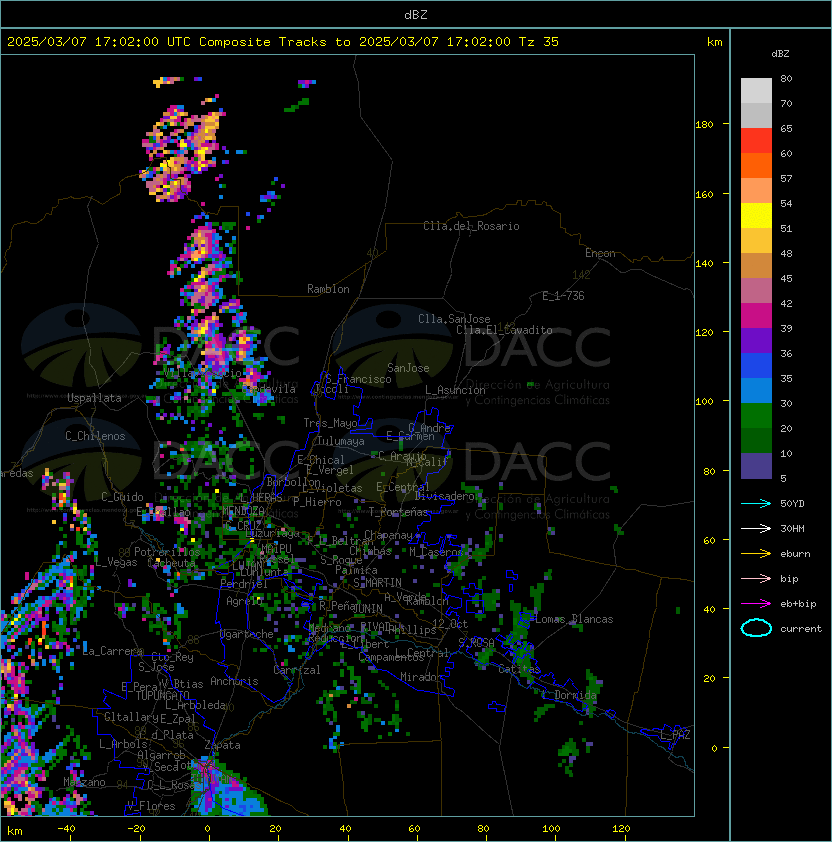Click the '100' km tick on vertical axis

pos(704,402)
